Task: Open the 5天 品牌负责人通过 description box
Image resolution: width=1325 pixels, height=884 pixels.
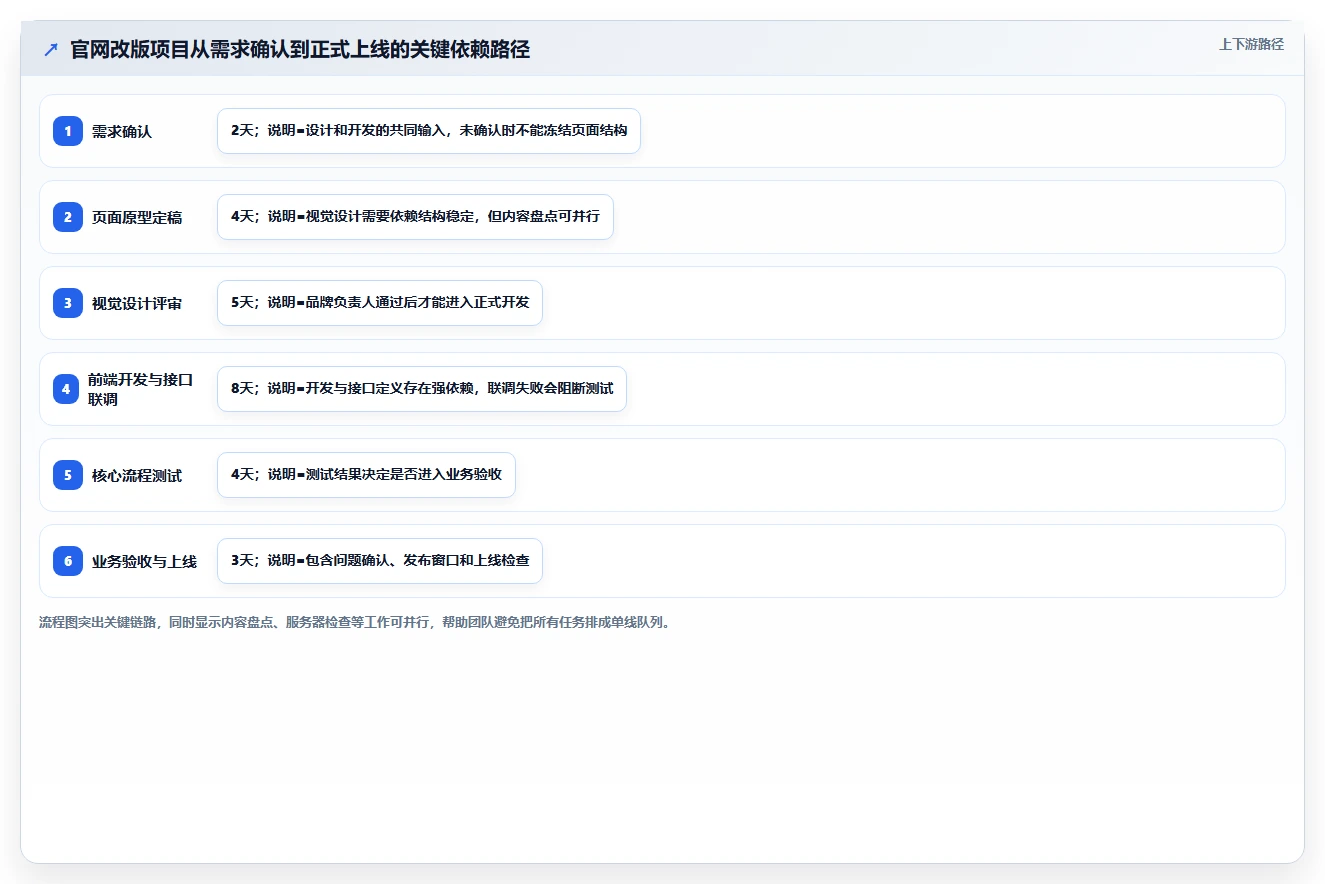Action: coord(380,303)
